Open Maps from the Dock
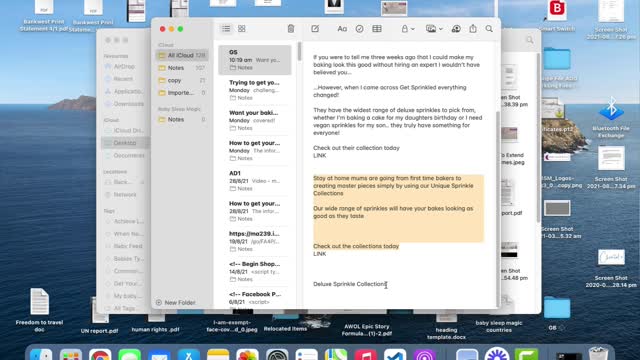This screenshot has height=360, width=640. coord(336,355)
